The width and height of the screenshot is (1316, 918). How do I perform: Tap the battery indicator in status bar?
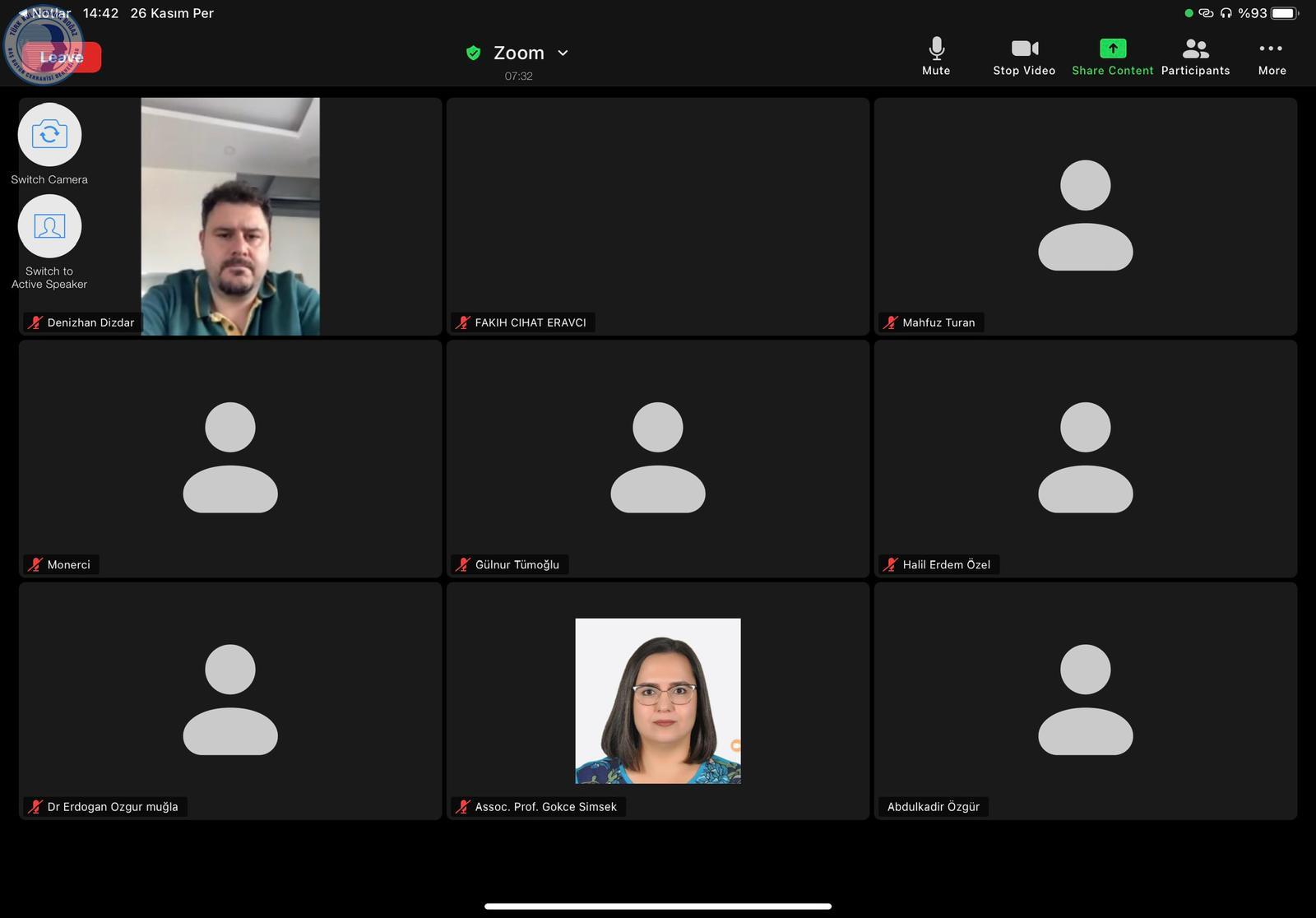[1285, 13]
